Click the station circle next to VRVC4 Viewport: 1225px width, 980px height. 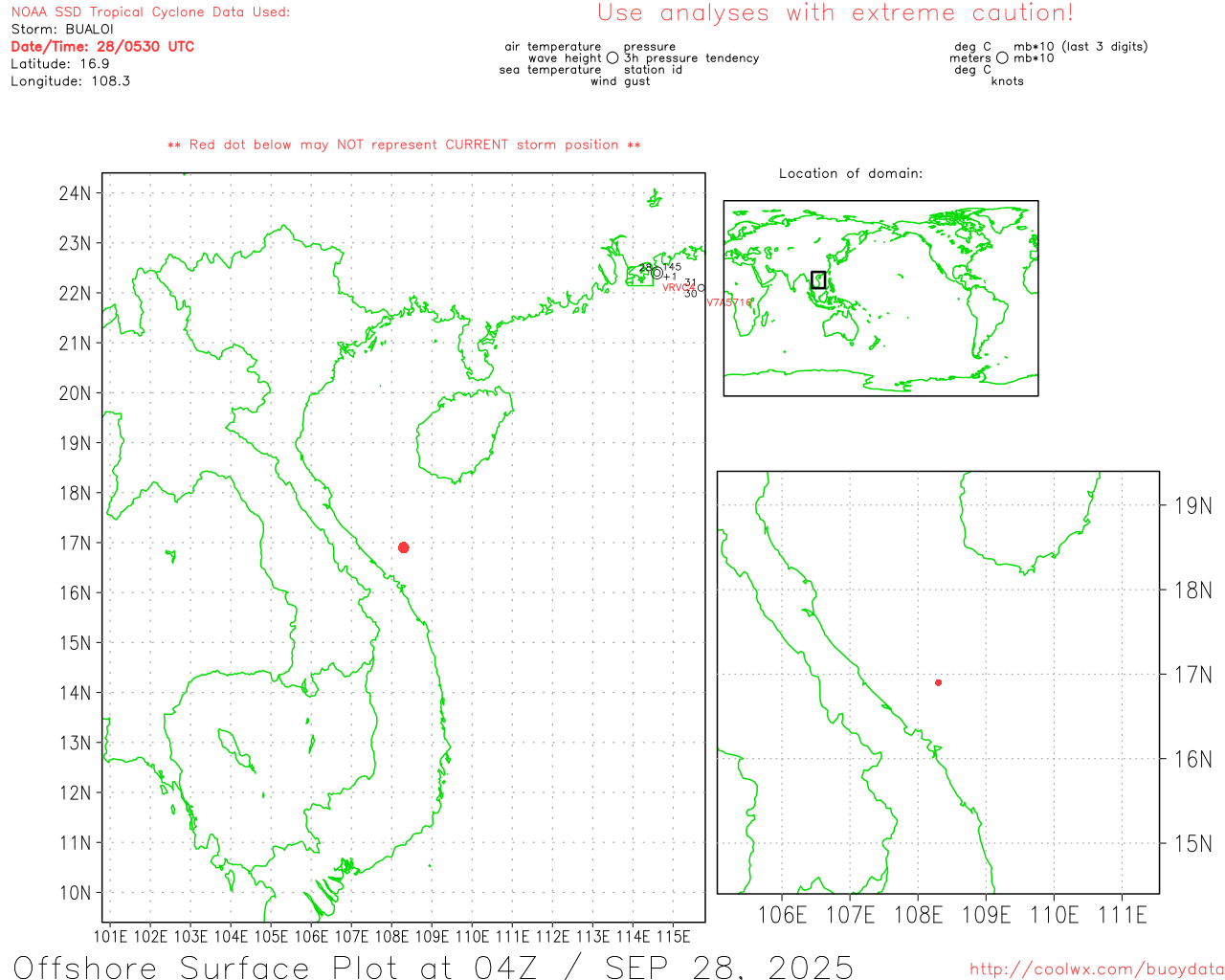[701, 288]
